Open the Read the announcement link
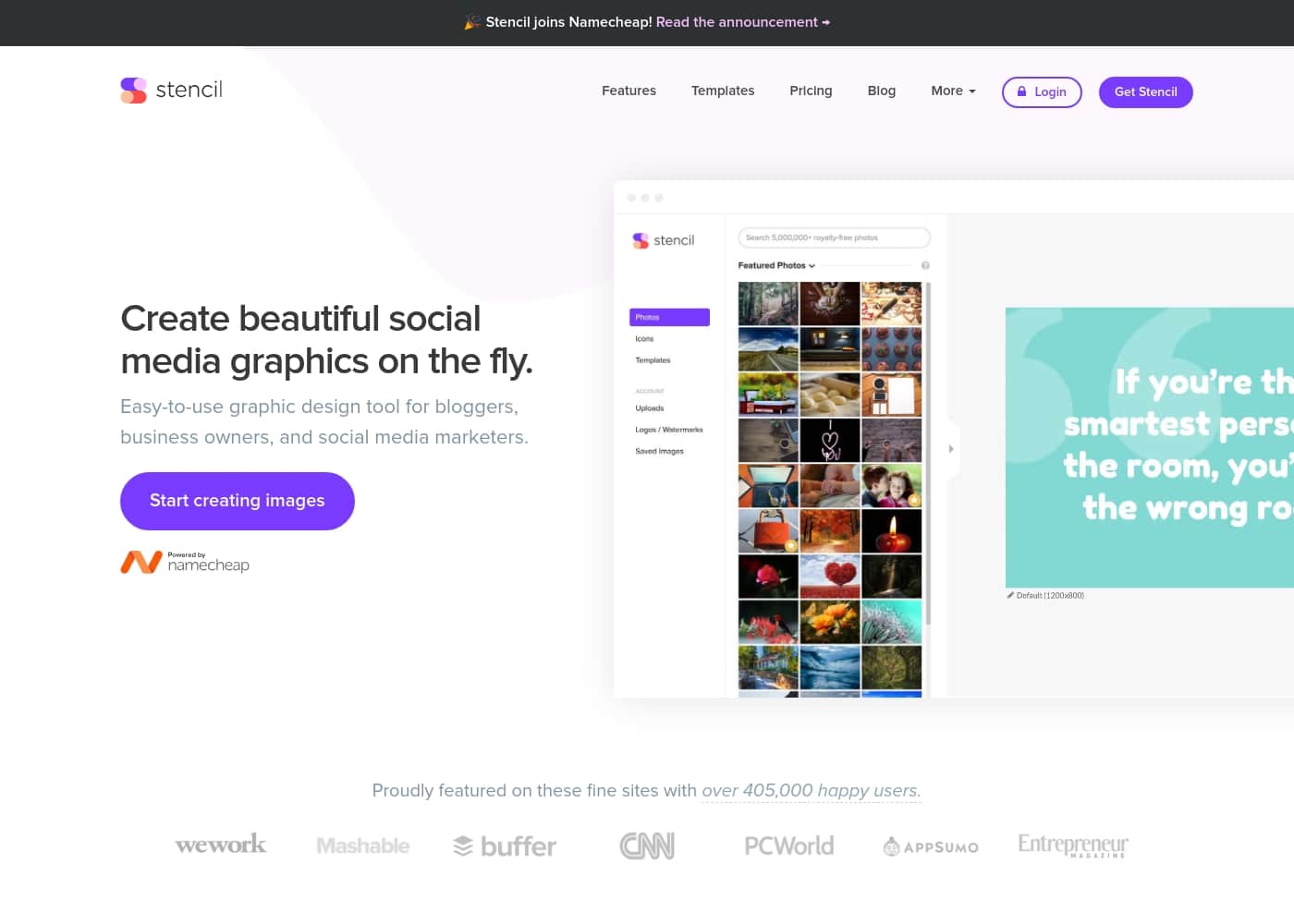Screen dimensions: 1294x924 point(742,22)
